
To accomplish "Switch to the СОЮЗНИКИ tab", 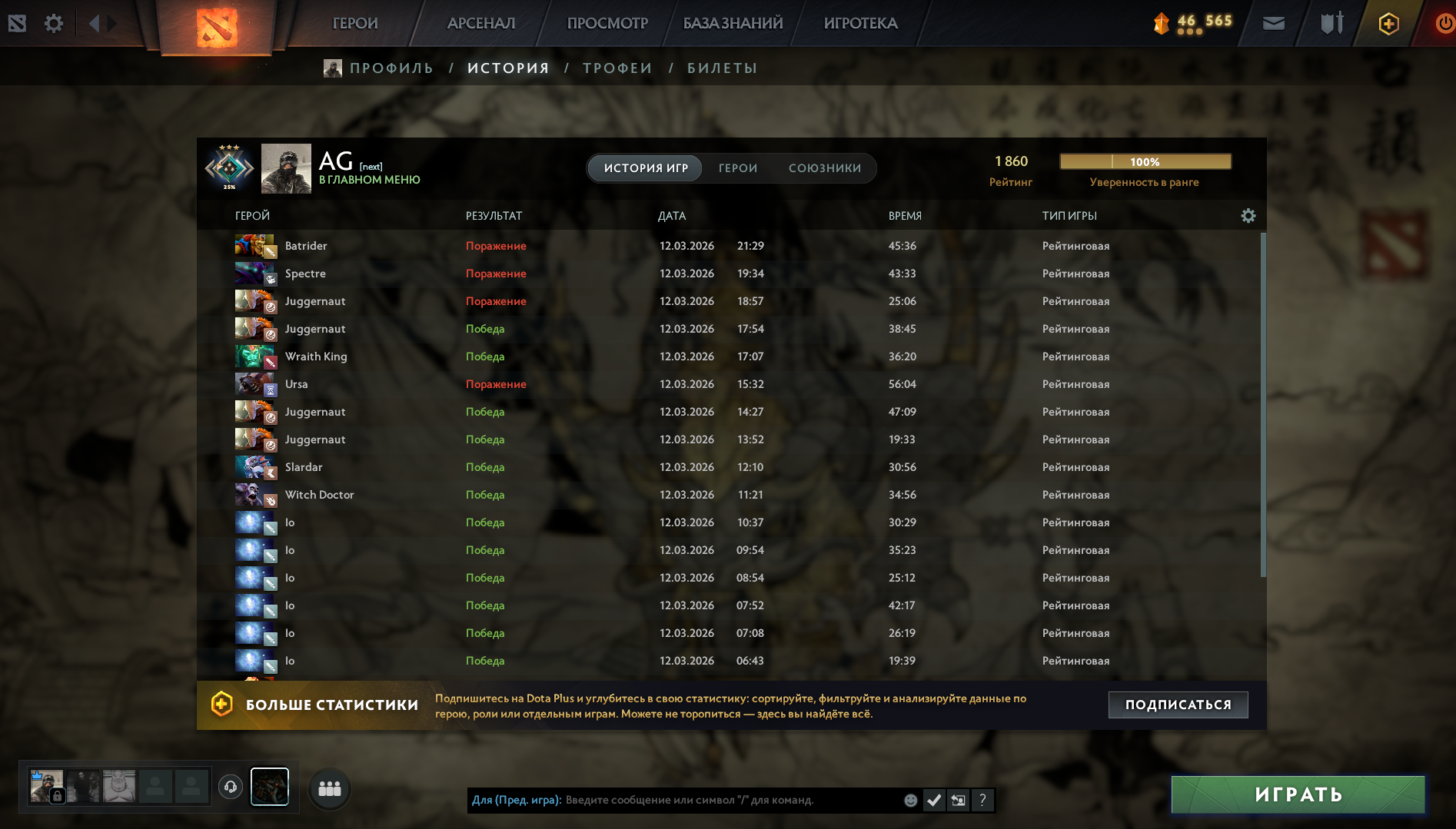I will [x=825, y=168].
